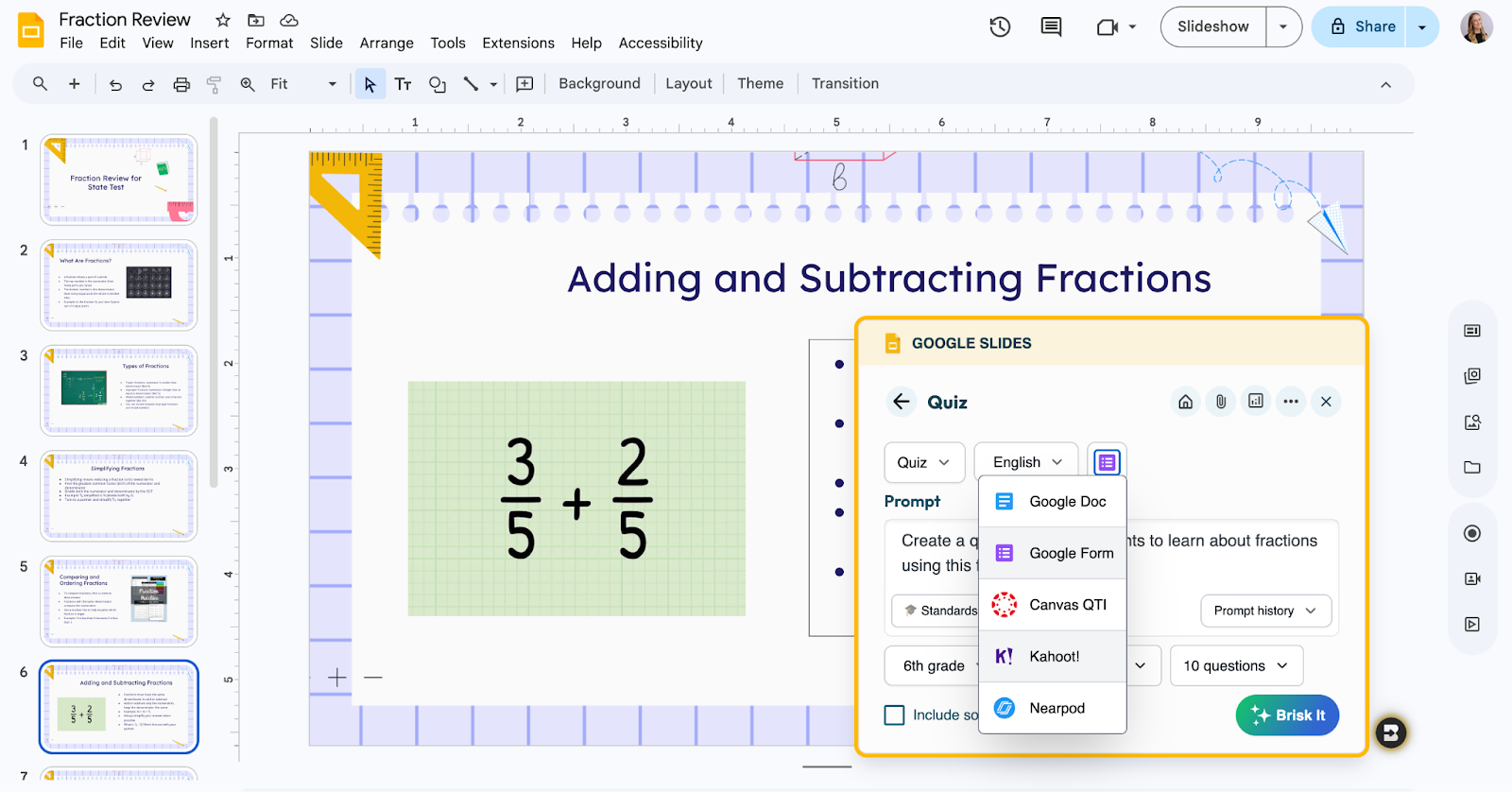Click the Slideshow button
This screenshot has height=792, width=1512.
click(1212, 27)
